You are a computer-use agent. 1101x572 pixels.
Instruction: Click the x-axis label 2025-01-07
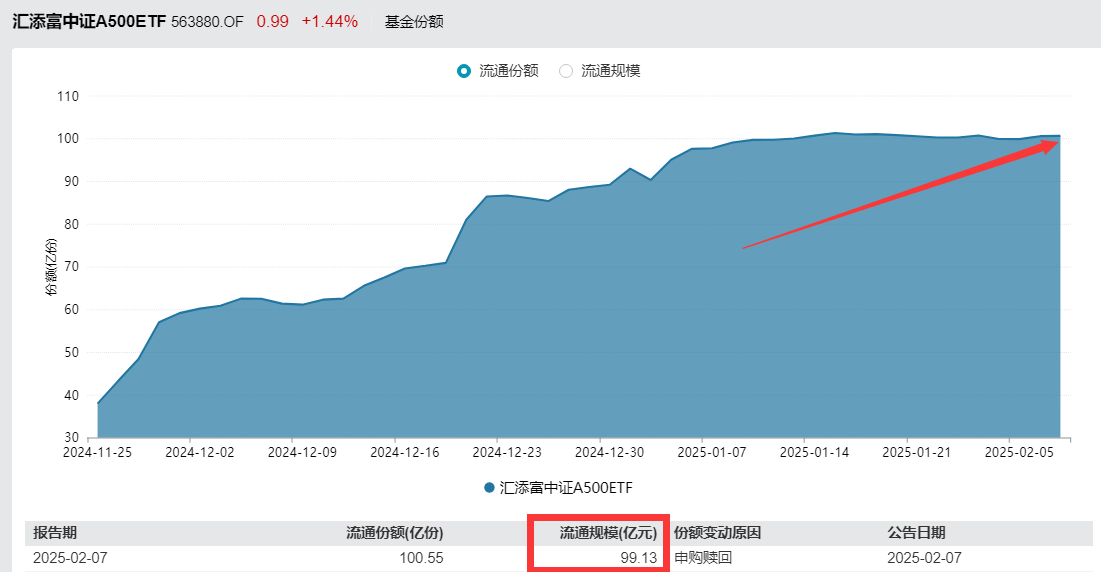[711, 453]
